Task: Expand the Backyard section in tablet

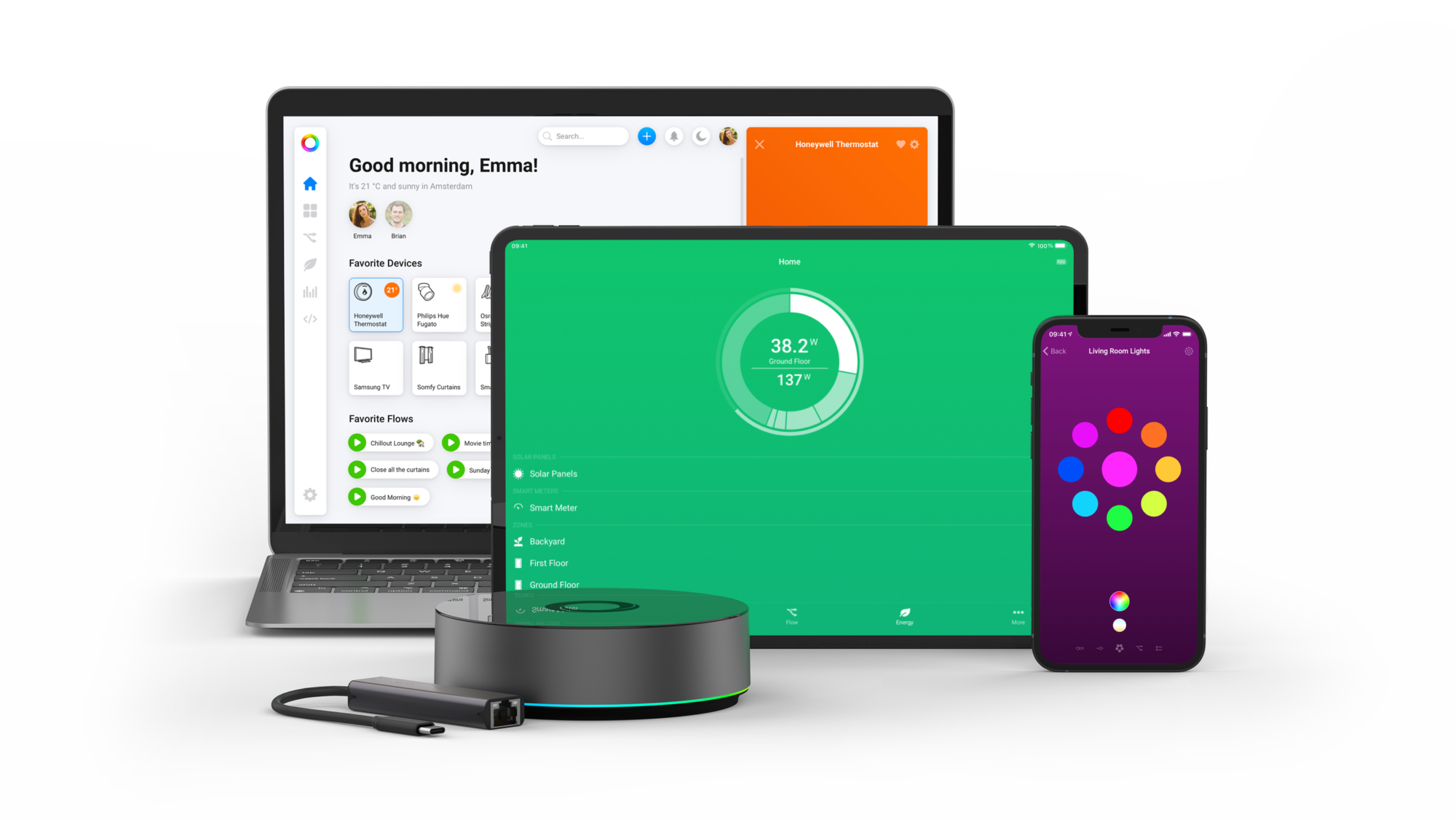Action: point(548,540)
